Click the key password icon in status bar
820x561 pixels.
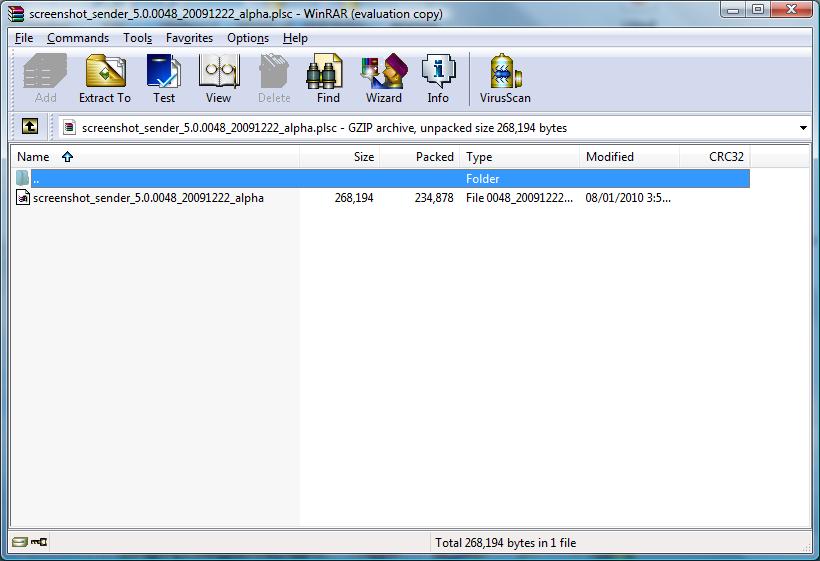pos(39,542)
